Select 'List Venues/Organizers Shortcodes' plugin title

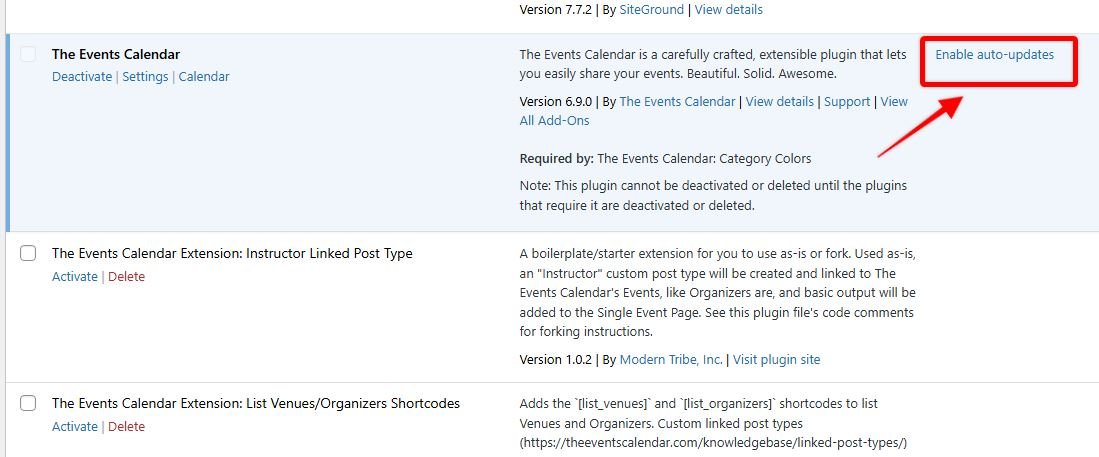click(256, 404)
